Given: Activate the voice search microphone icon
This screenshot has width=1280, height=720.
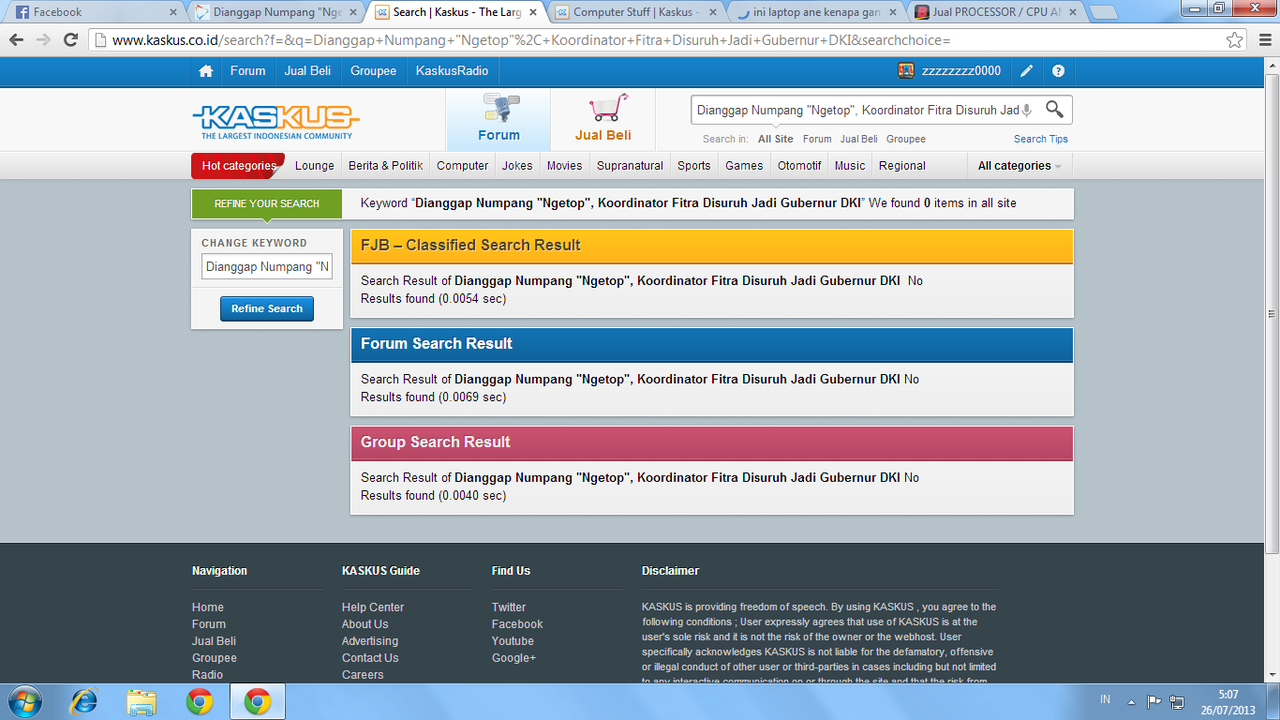Looking at the screenshot, I should (x=1027, y=110).
